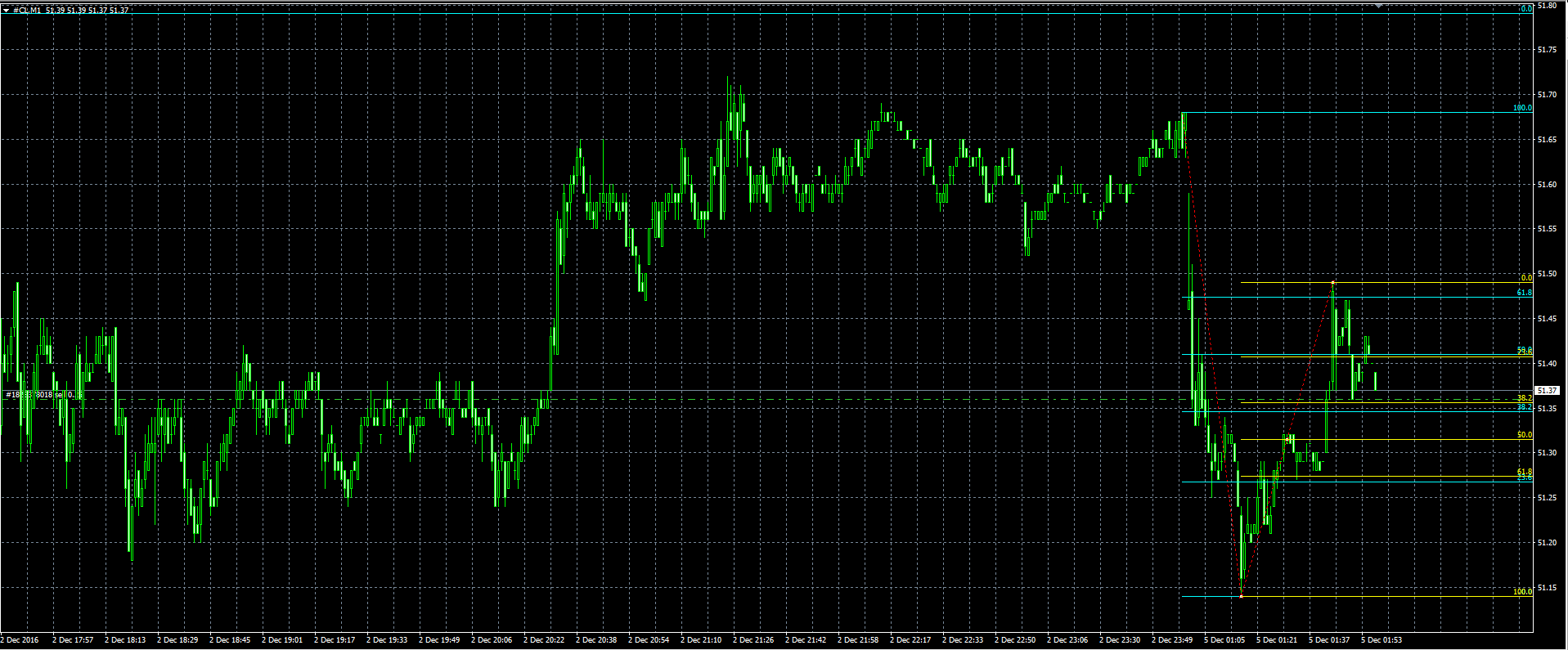Select the yellow 100.0 Fibonacci level label

point(1522,592)
